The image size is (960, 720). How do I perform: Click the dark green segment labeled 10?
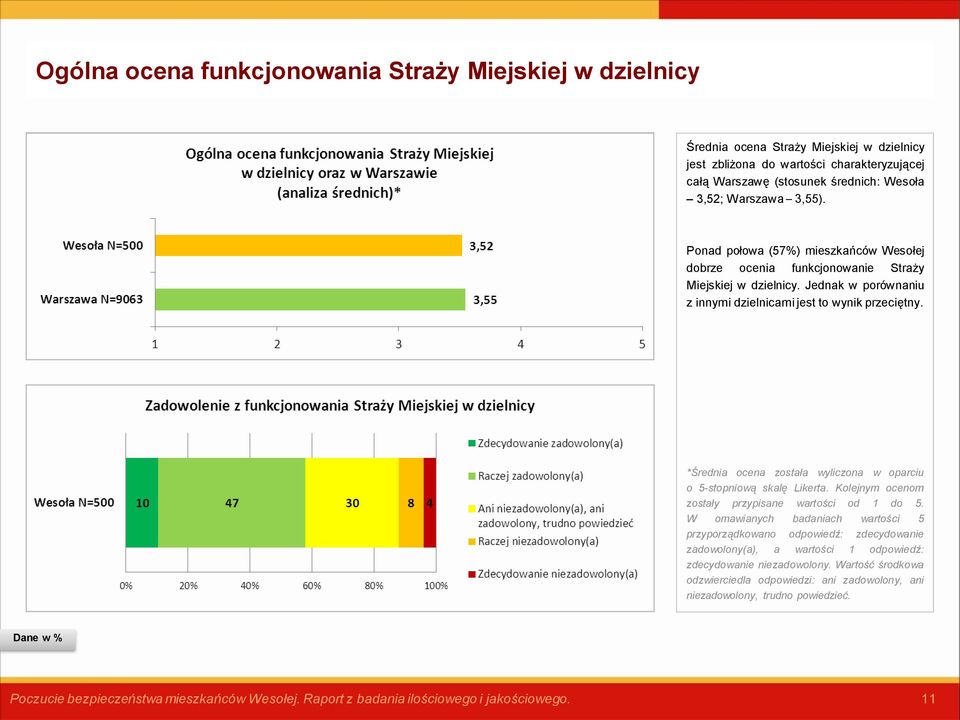tap(142, 503)
